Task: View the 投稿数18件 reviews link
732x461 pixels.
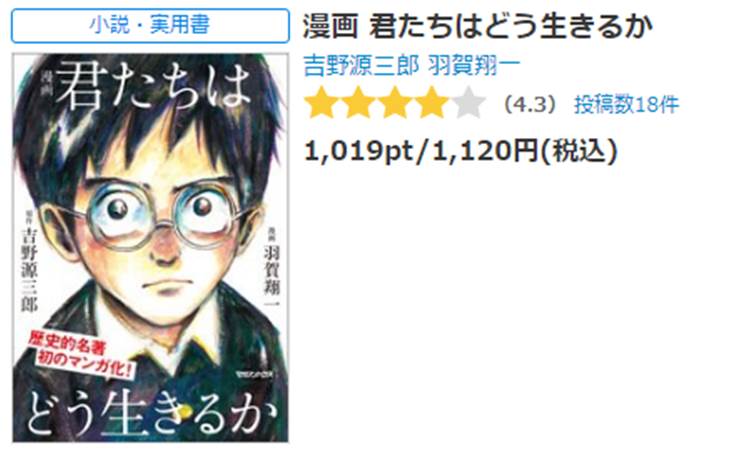Action: (x=626, y=104)
